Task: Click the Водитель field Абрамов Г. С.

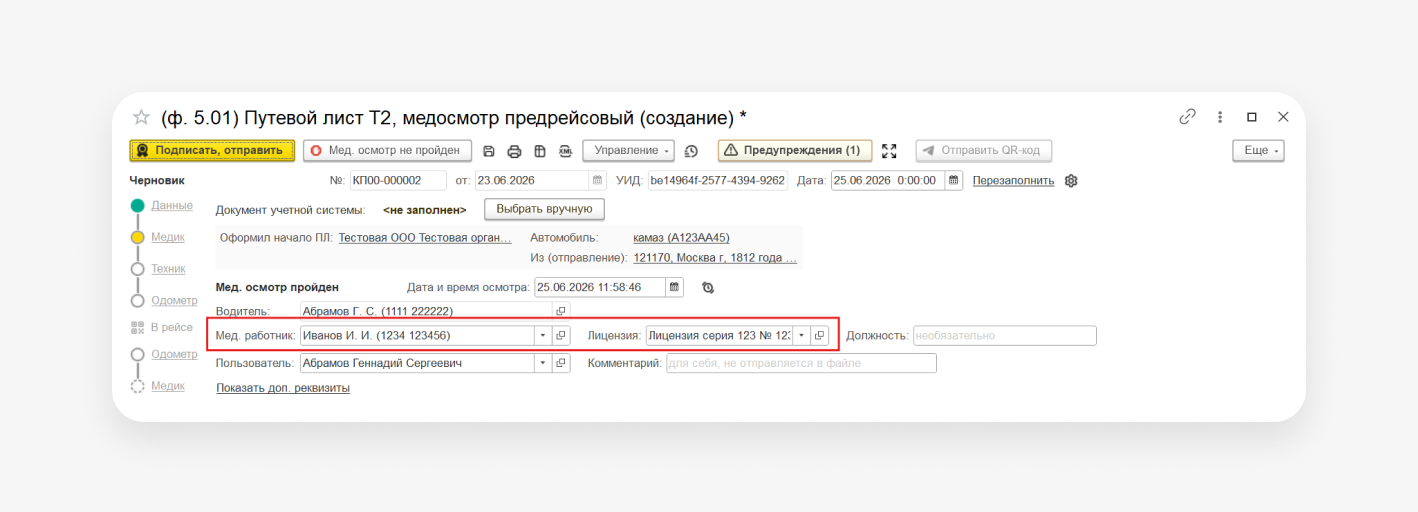Action: [x=426, y=311]
